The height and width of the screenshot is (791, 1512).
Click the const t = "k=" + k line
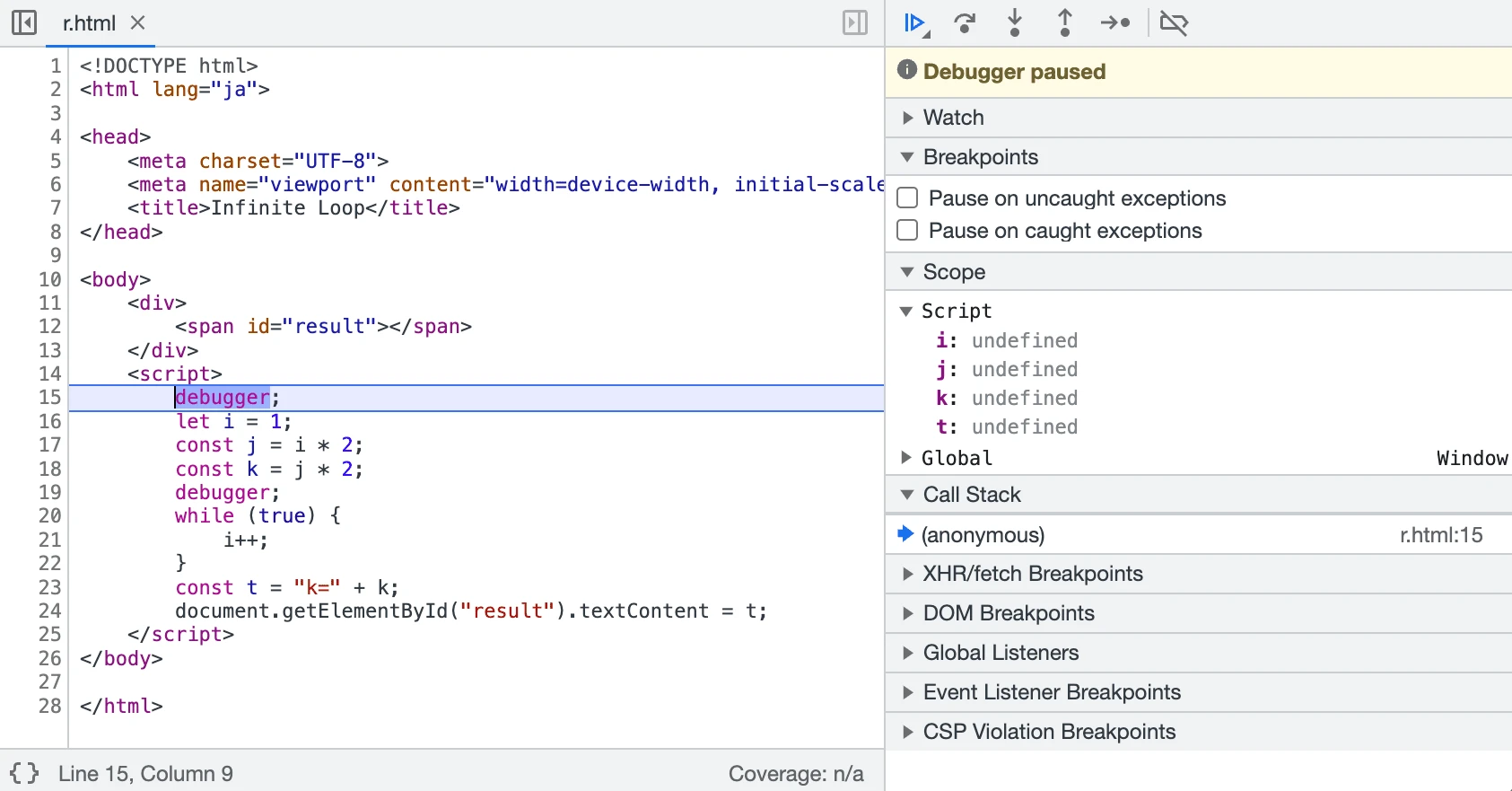[x=287, y=587]
